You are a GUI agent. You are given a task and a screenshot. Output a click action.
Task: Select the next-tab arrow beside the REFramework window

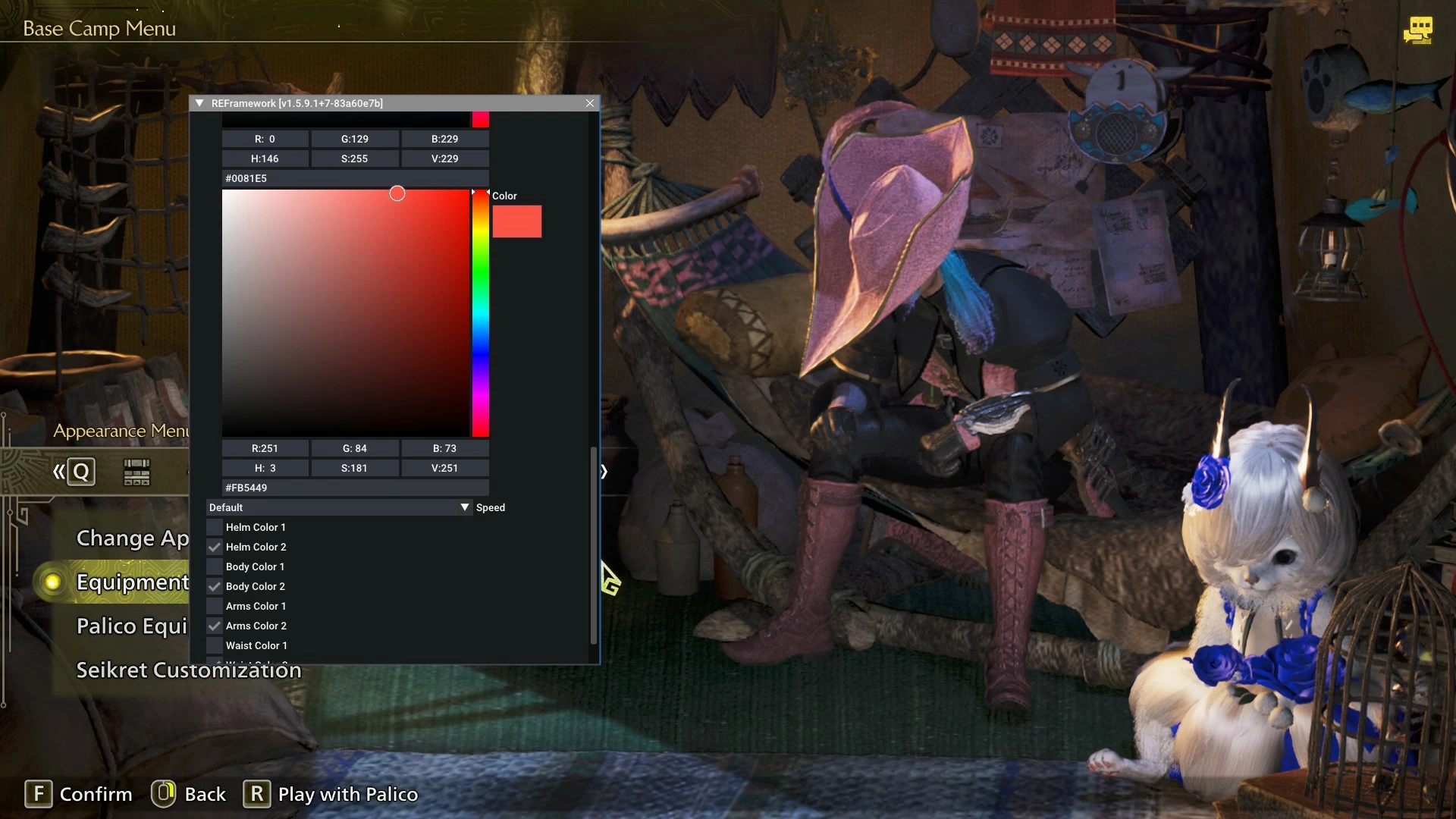pyautogui.click(x=604, y=472)
